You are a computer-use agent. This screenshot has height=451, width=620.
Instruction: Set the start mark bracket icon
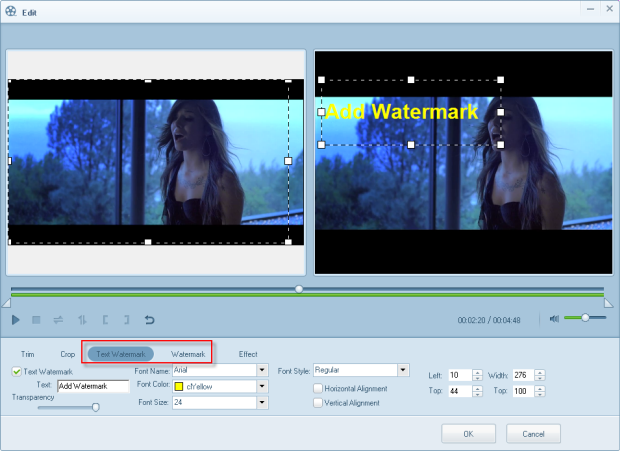[104, 320]
